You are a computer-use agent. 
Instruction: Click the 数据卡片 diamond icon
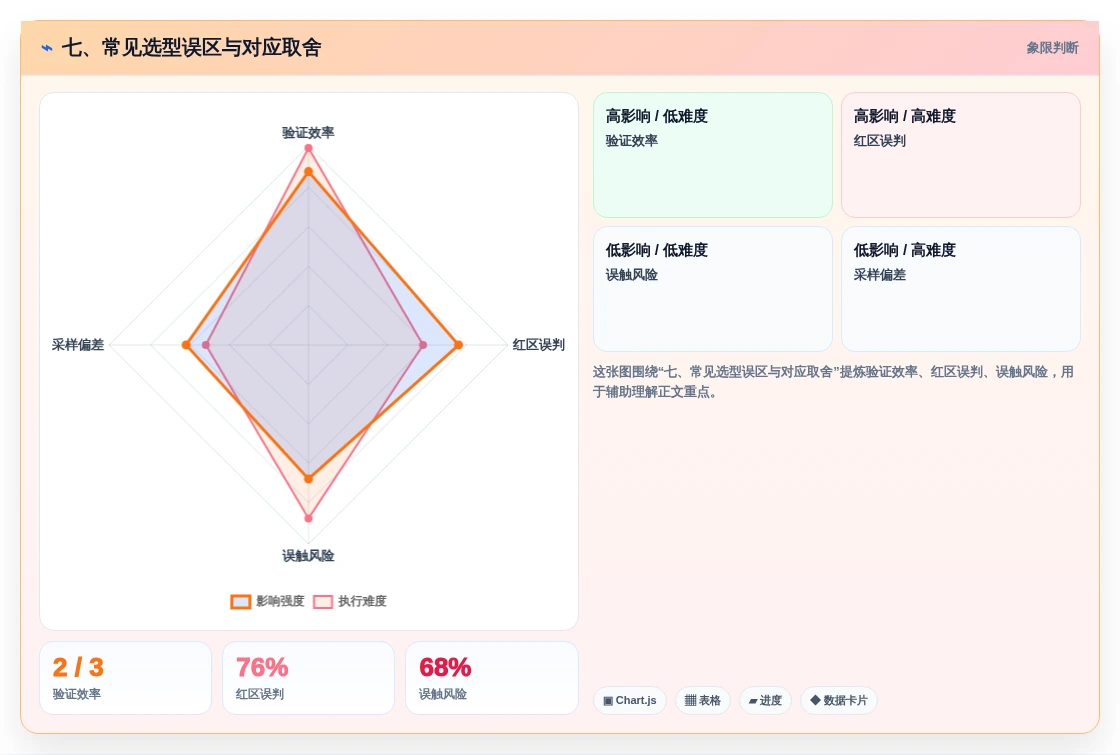pos(815,700)
